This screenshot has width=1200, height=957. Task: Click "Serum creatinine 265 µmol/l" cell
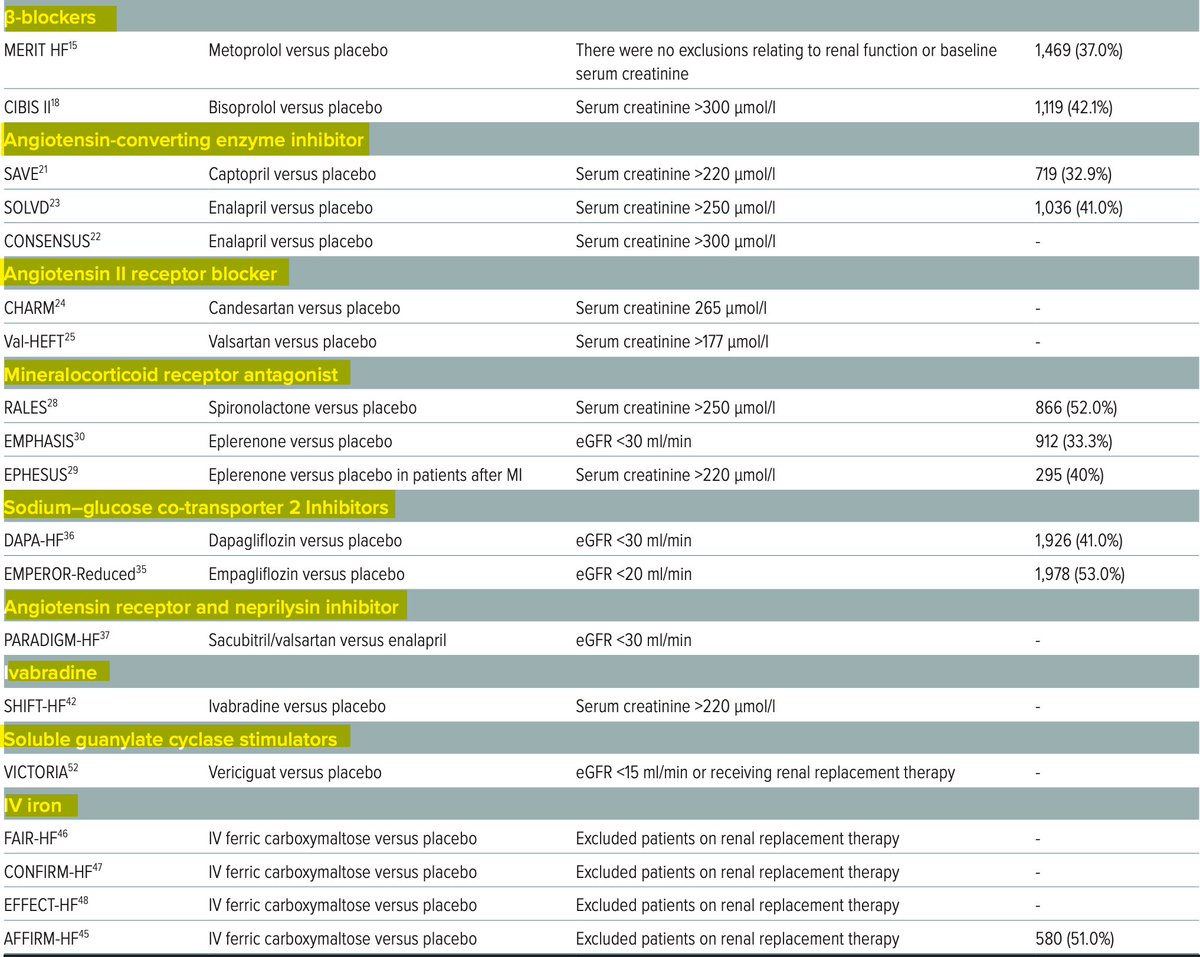tap(669, 309)
